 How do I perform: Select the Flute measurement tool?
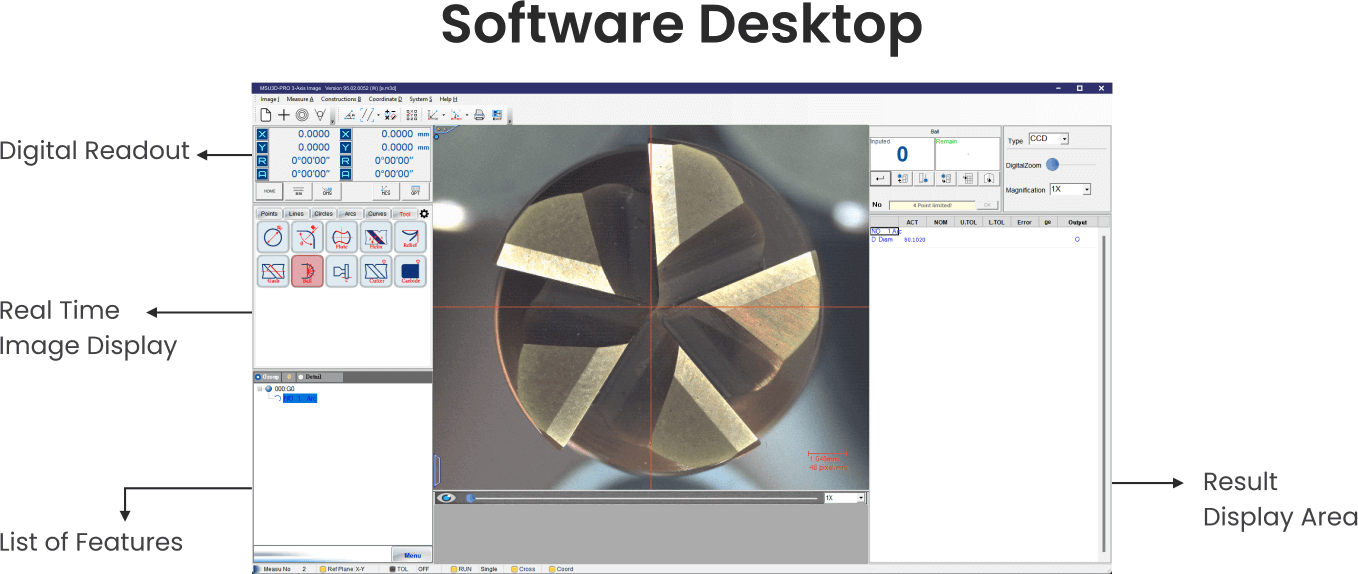pos(342,237)
